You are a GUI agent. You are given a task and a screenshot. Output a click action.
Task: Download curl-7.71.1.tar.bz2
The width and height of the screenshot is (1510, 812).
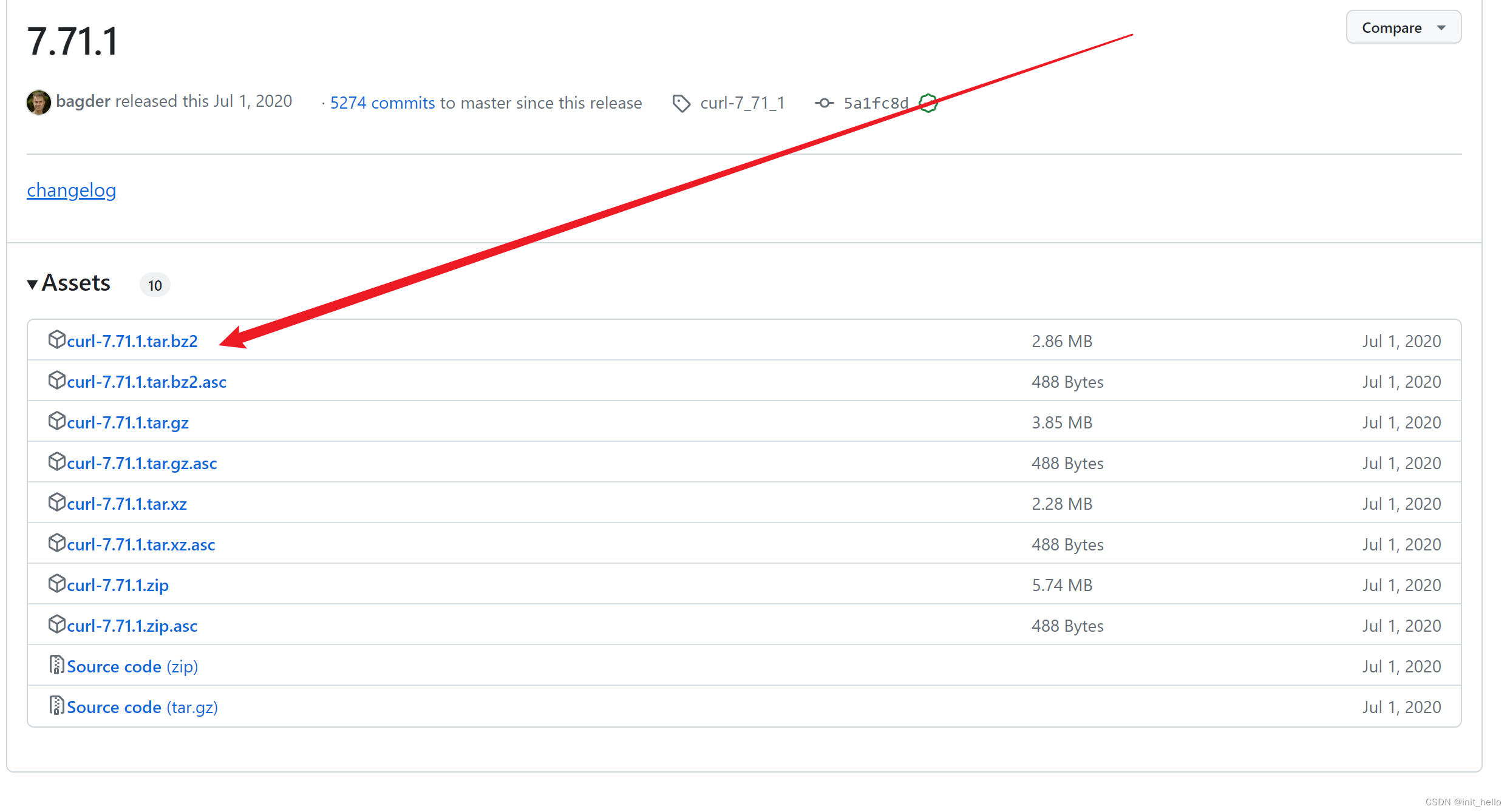(x=132, y=341)
